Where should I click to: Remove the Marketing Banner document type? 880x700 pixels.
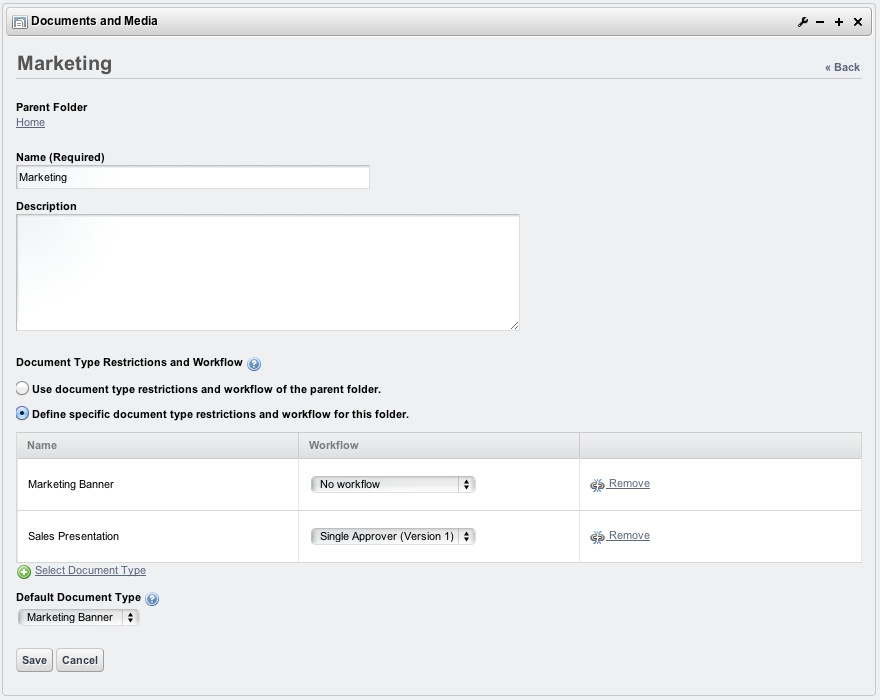tap(629, 483)
